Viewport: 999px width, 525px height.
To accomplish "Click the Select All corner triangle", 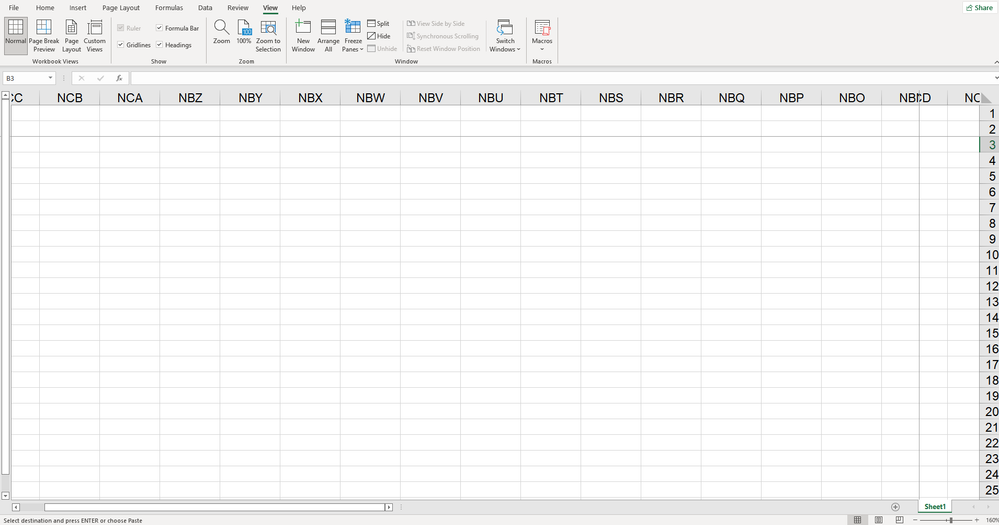I will [986, 97].
